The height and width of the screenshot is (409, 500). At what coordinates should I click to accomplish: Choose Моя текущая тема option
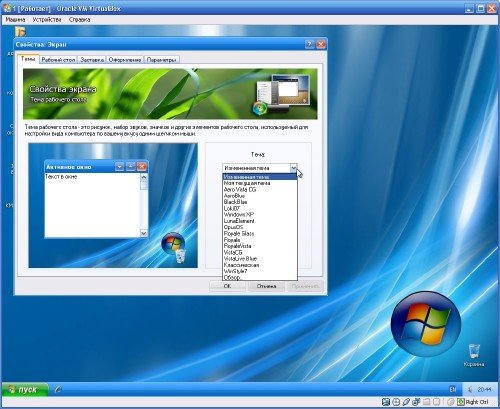tap(260, 183)
